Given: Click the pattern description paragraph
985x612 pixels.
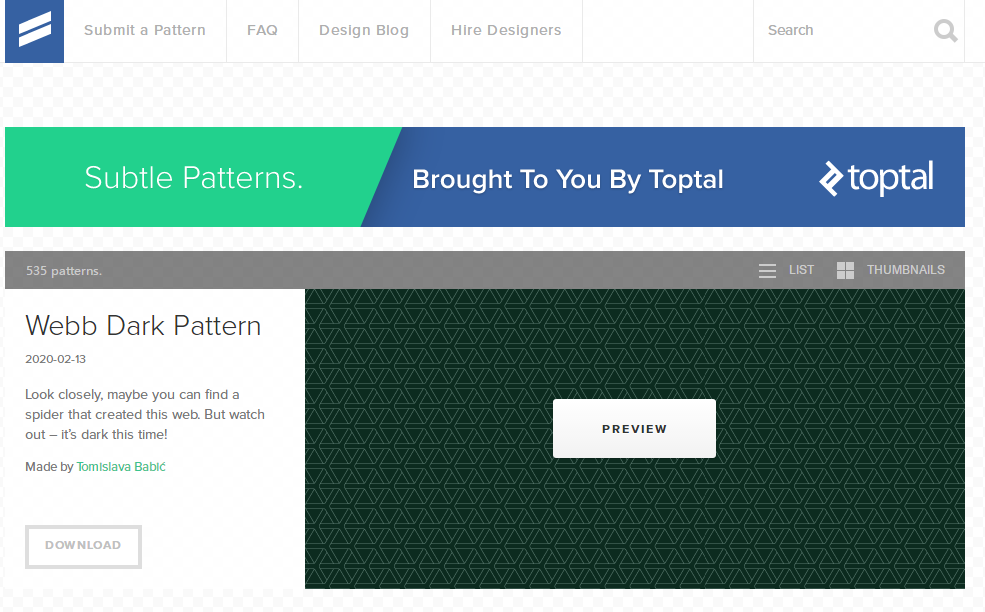Looking at the screenshot, I should pyautogui.click(x=145, y=415).
